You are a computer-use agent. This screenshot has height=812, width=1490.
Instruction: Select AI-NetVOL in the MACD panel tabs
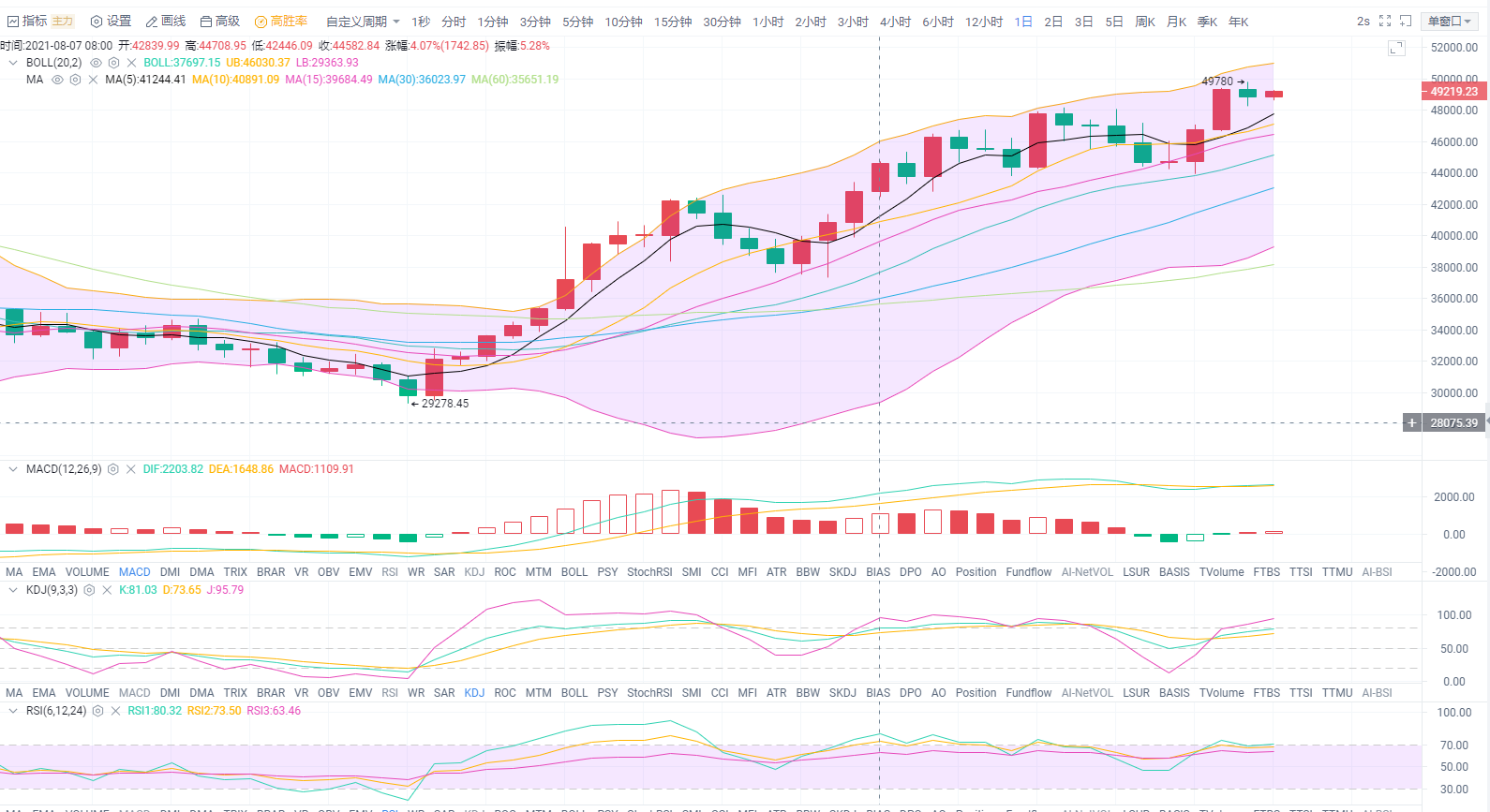1087,572
